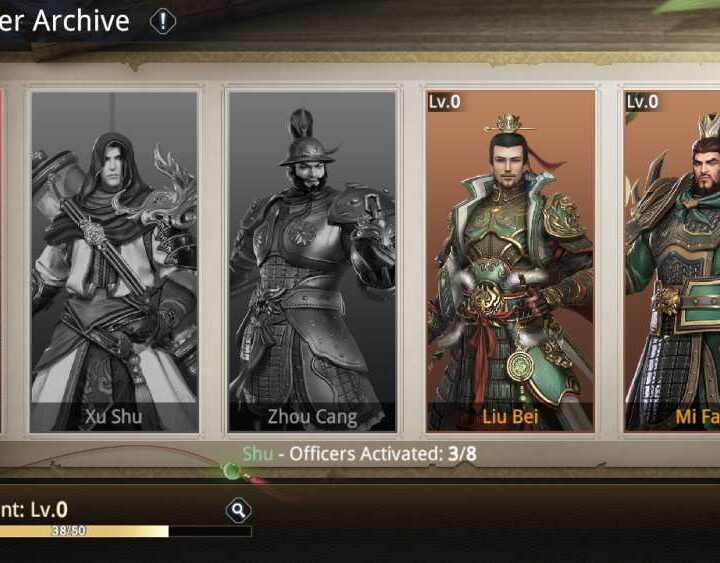Click the Zhou Cang name label
Image resolution: width=720 pixels, height=563 pixels.
312,417
